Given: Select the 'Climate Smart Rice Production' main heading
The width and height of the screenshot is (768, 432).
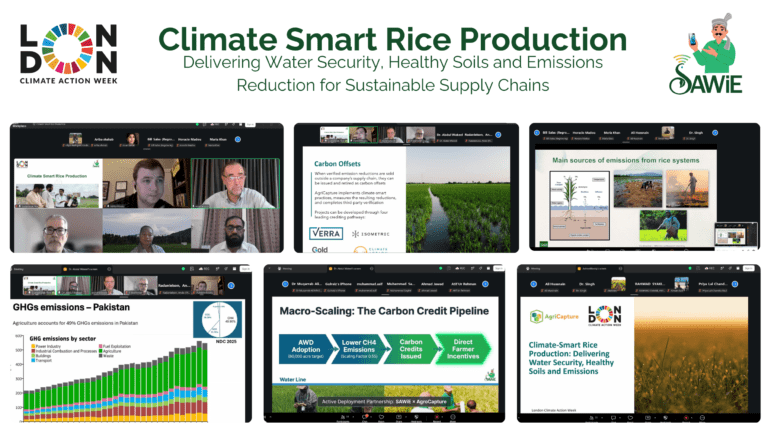Looking at the screenshot, I should tap(392, 39).
